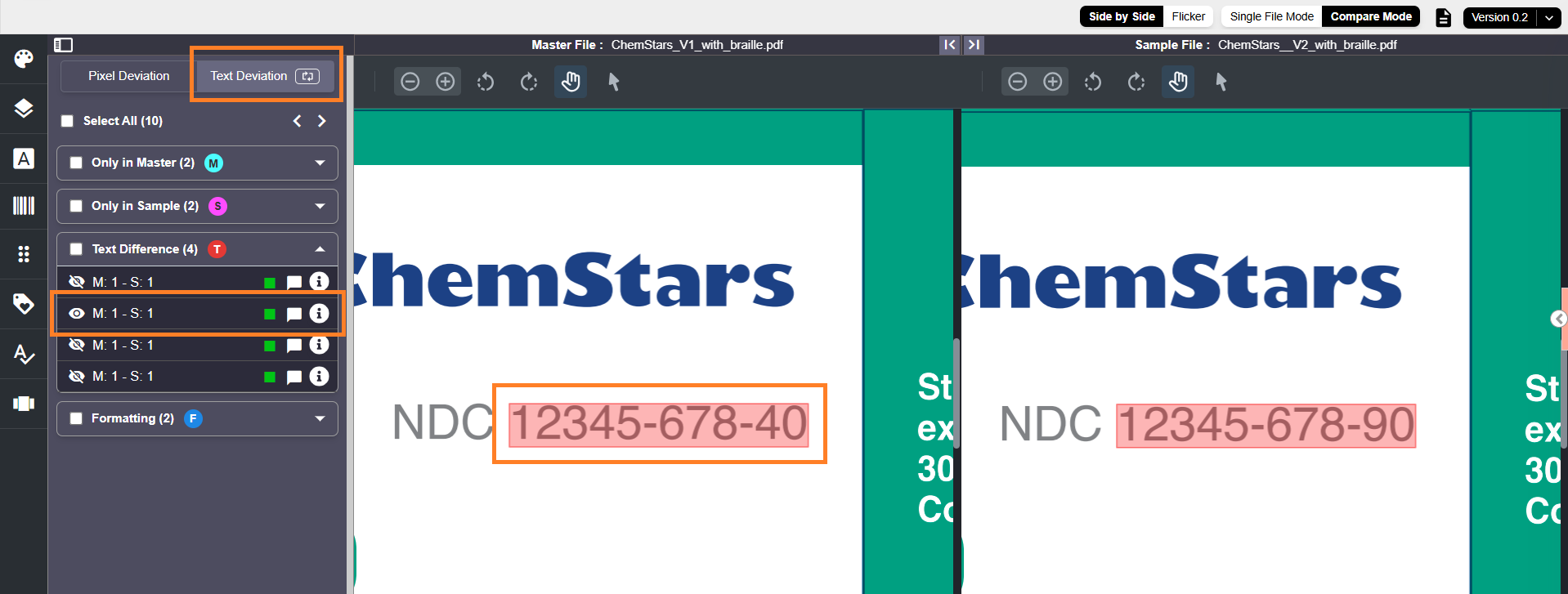Open the color palette tool in sidebar

[x=24, y=59]
